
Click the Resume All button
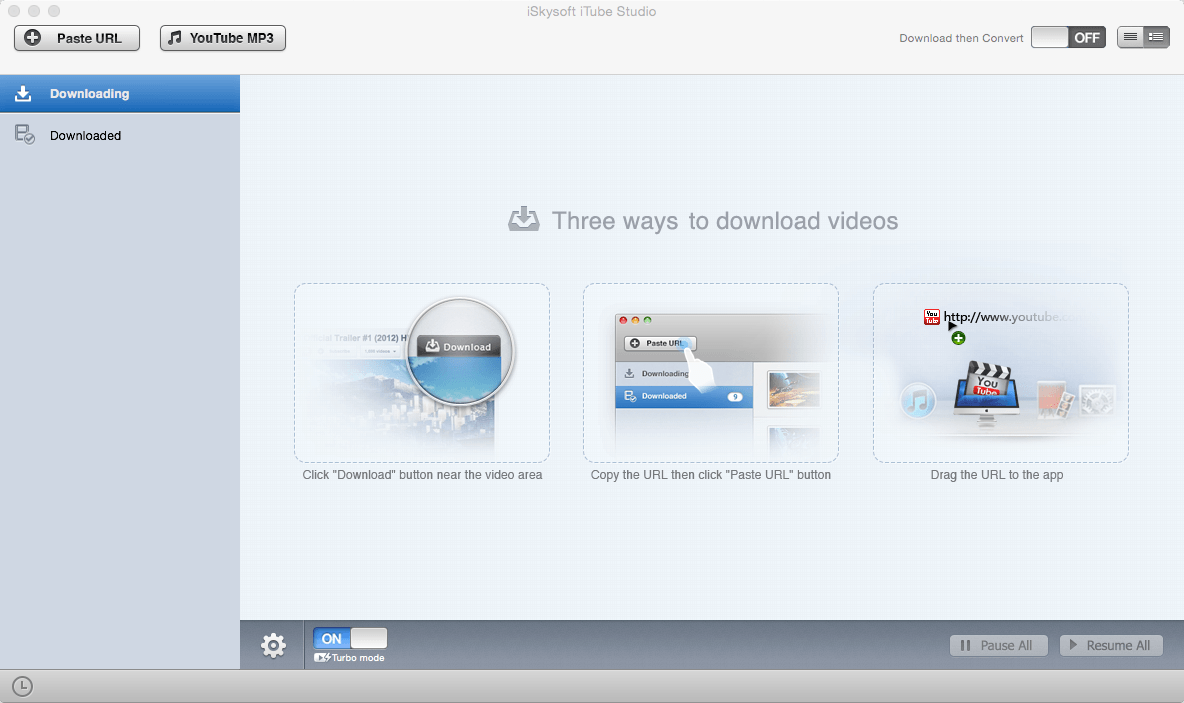1111,646
